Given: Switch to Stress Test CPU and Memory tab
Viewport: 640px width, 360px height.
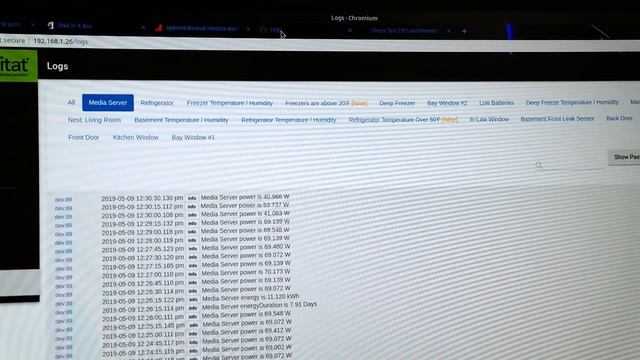Looking at the screenshot, I should [x=404, y=31].
